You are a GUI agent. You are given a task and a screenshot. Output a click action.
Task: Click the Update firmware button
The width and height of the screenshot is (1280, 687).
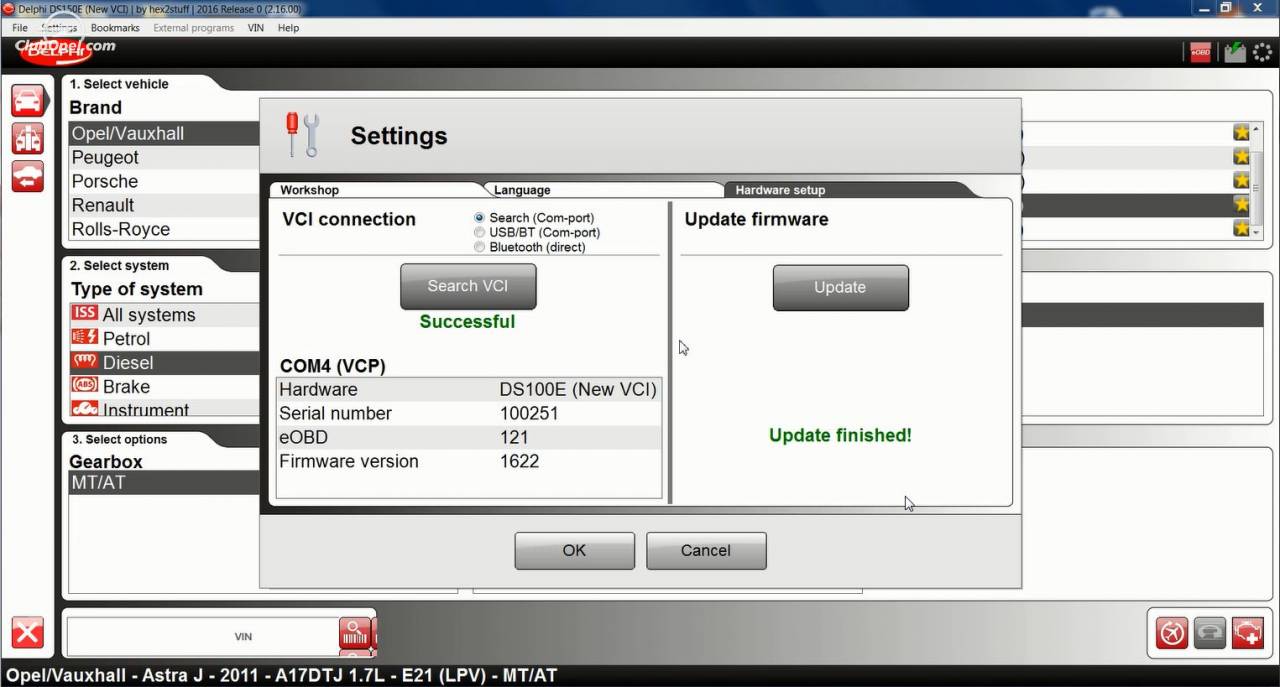(841, 287)
